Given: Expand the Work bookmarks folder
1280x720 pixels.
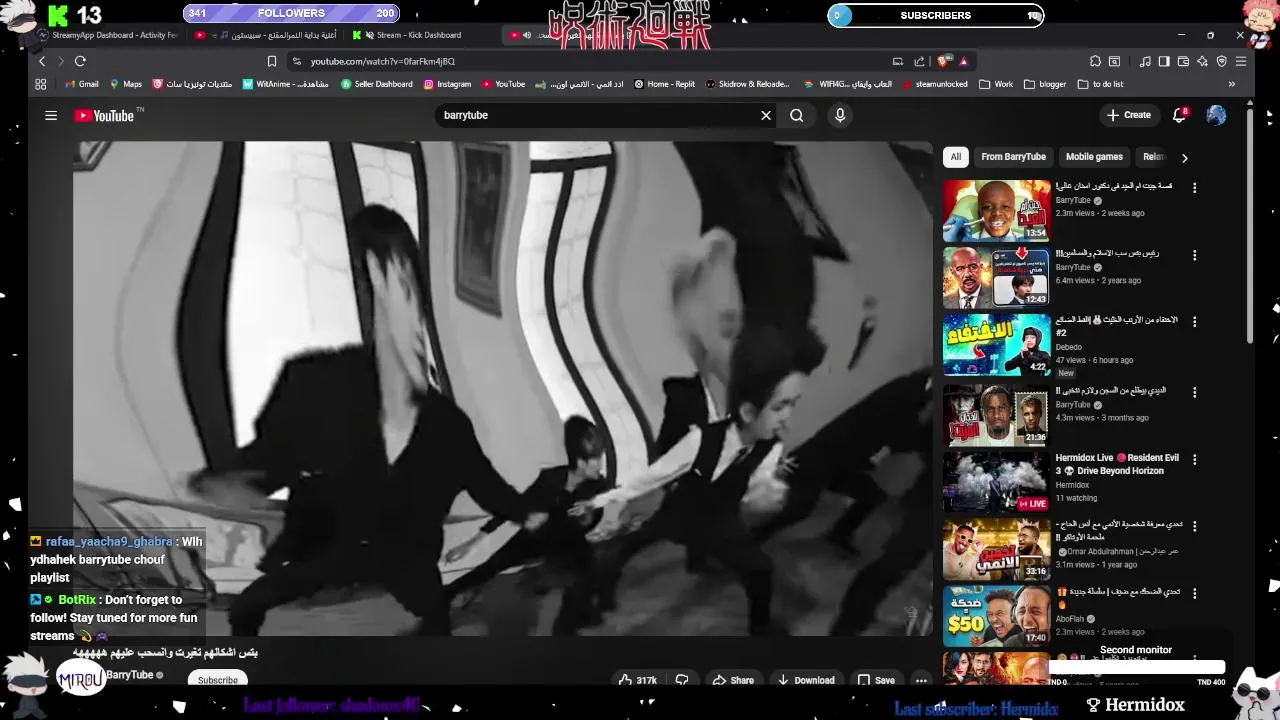Looking at the screenshot, I should pyautogui.click(x=996, y=84).
